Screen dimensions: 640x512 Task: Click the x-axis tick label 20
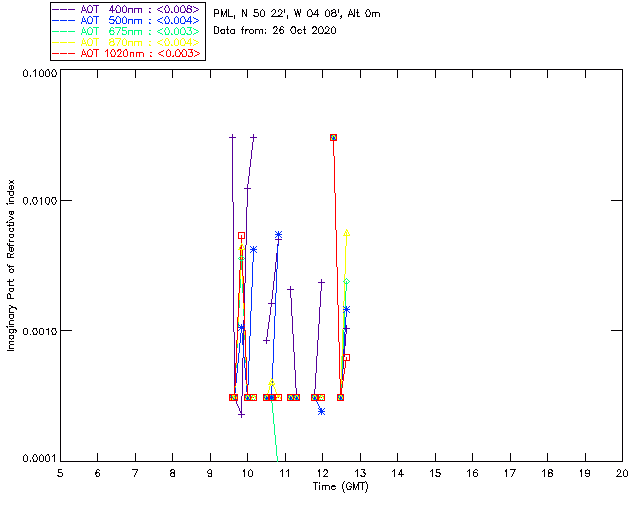click(622, 473)
